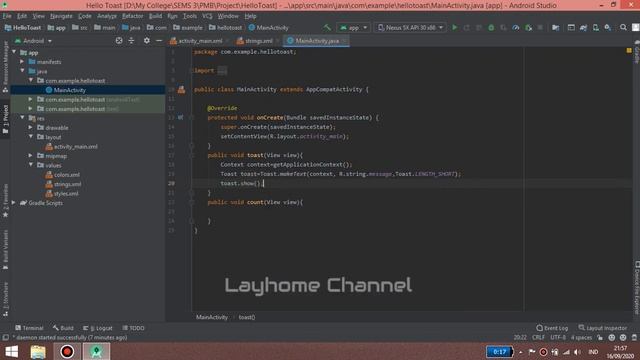
Task: Toggle the Resource Manager side tab
Action: tap(5, 67)
